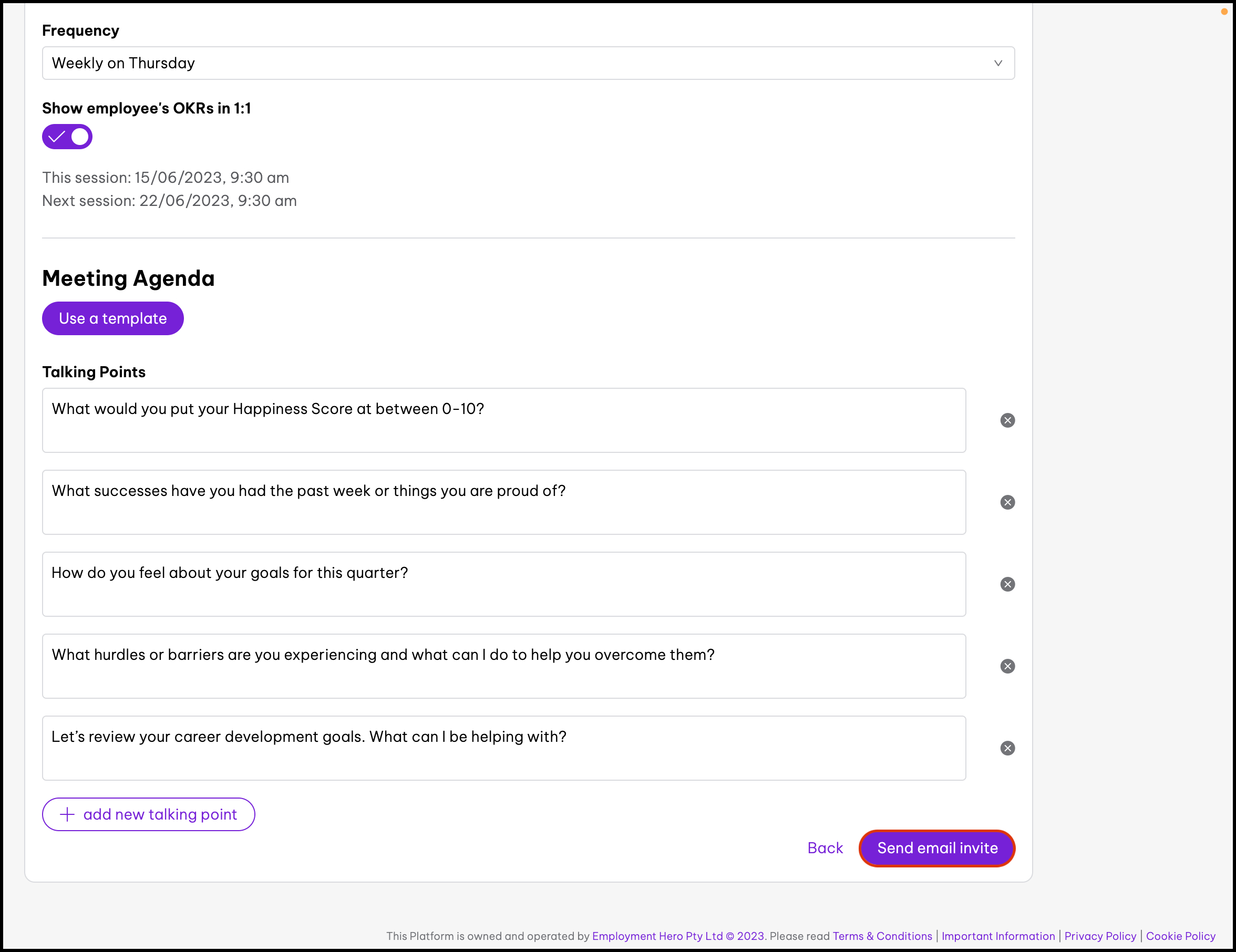Remove the goals for this quarter talking point

[x=1007, y=584]
